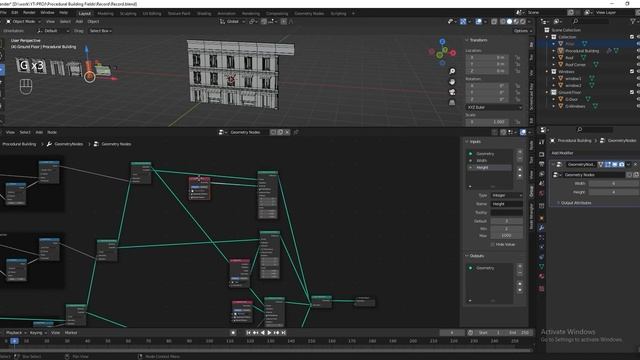Toggle timeline auto keying record button
The height and width of the screenshot is (360, 640).
pyautogui.click(x=233, y=333)
